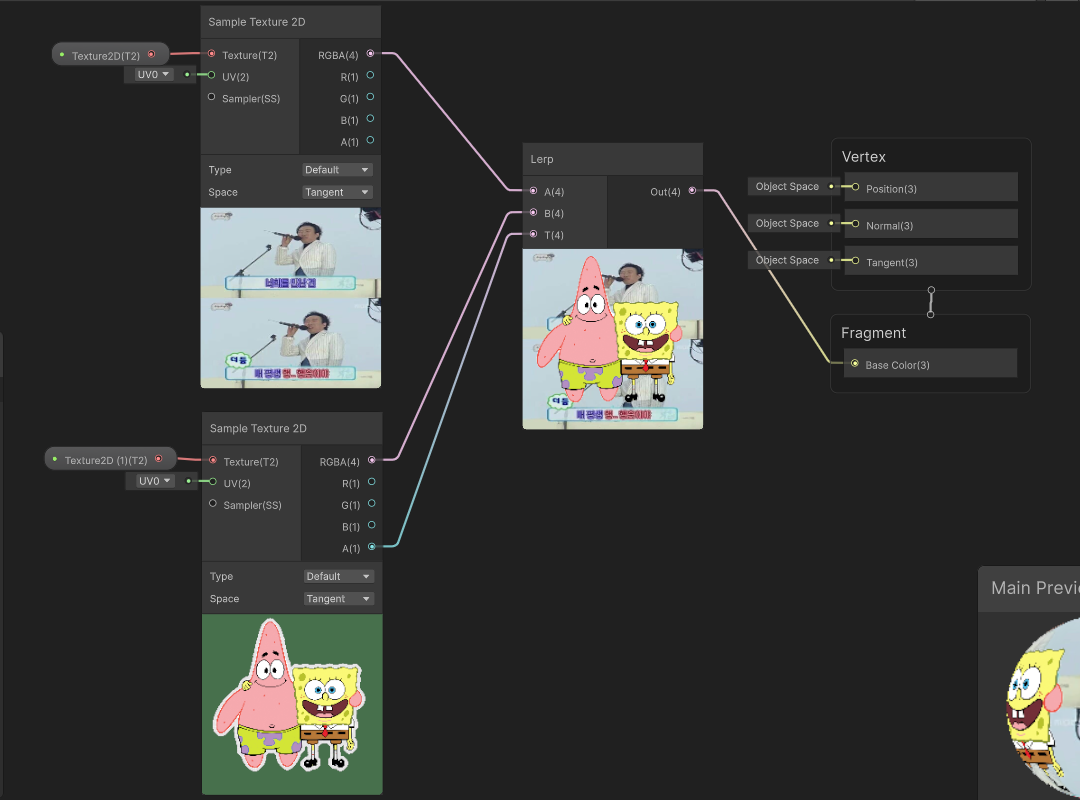Screen dimensions: 1080x800
Task: Click the RGBA(4) output port of top Sample Texture 2D
Action: [371, 53]
